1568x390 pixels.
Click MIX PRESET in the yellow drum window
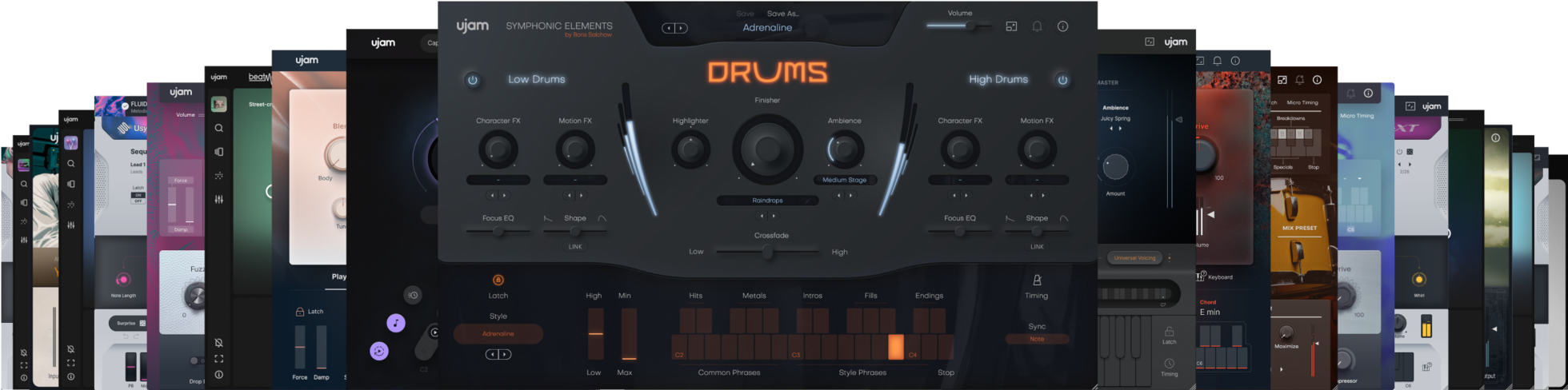tap(1299, 228)
